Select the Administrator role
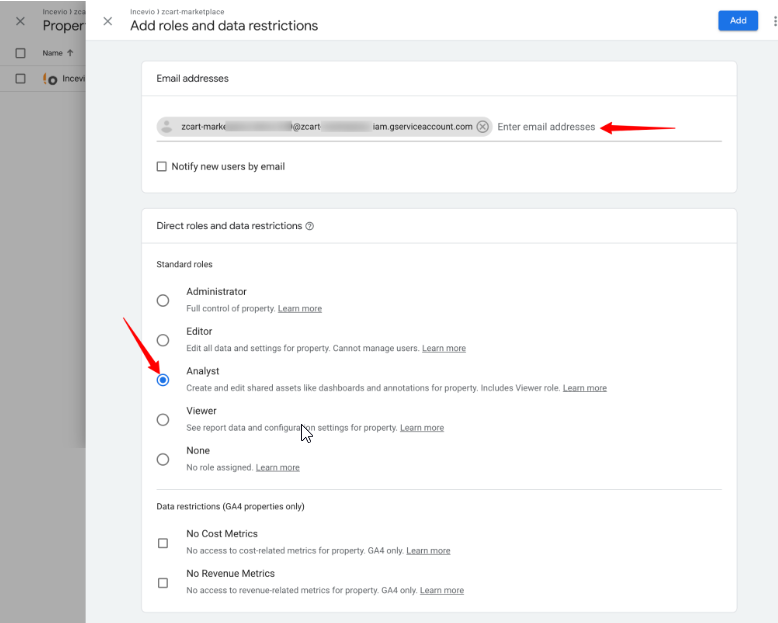778x623 pixels. [163, 300]
